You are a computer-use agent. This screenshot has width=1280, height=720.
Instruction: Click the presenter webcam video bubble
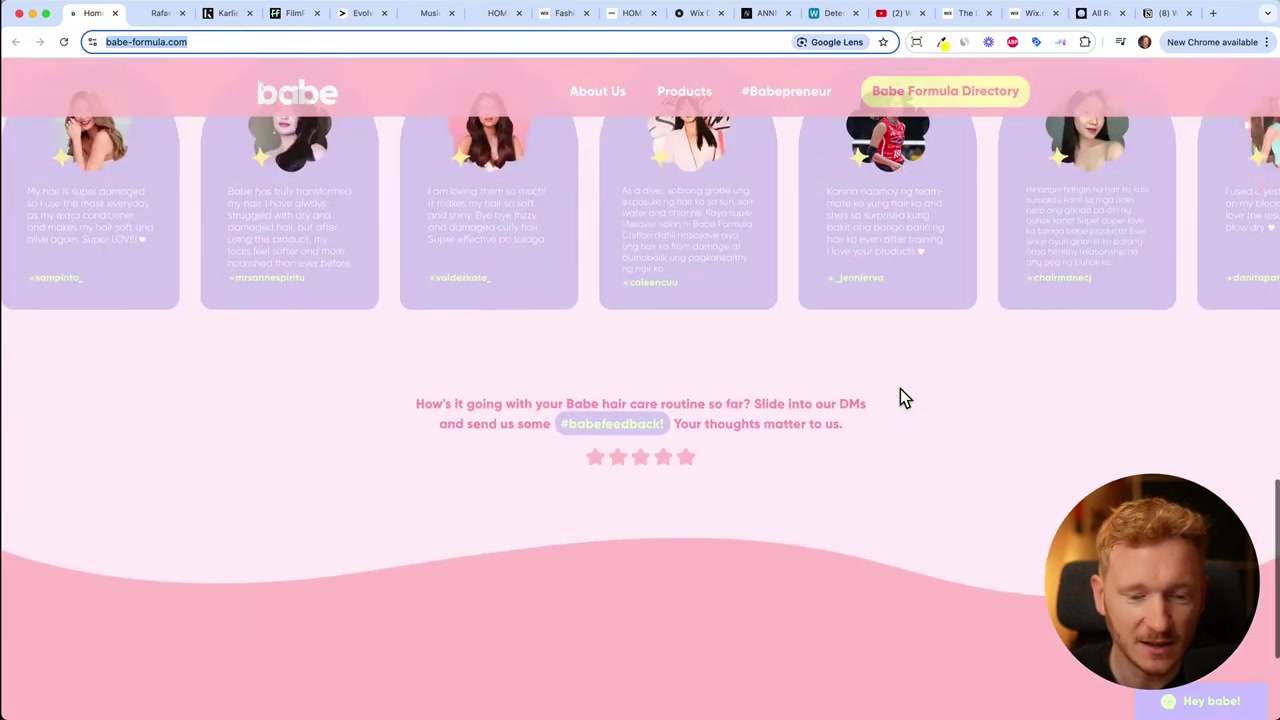tap(1152, 581)
